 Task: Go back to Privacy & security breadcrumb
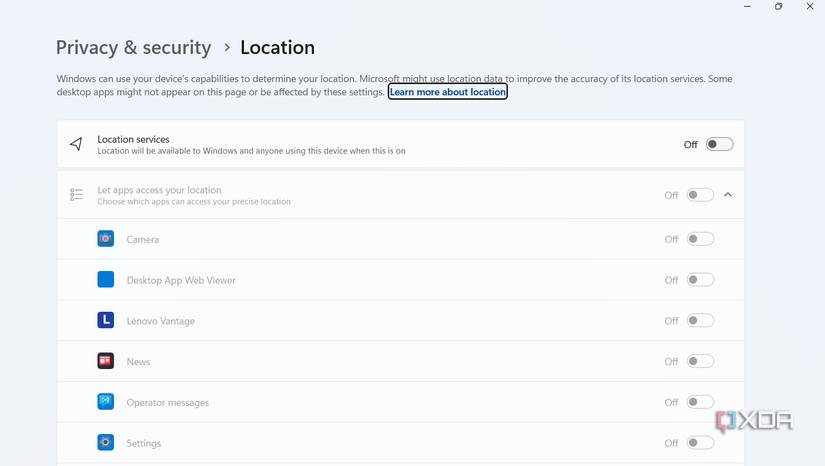133,47
